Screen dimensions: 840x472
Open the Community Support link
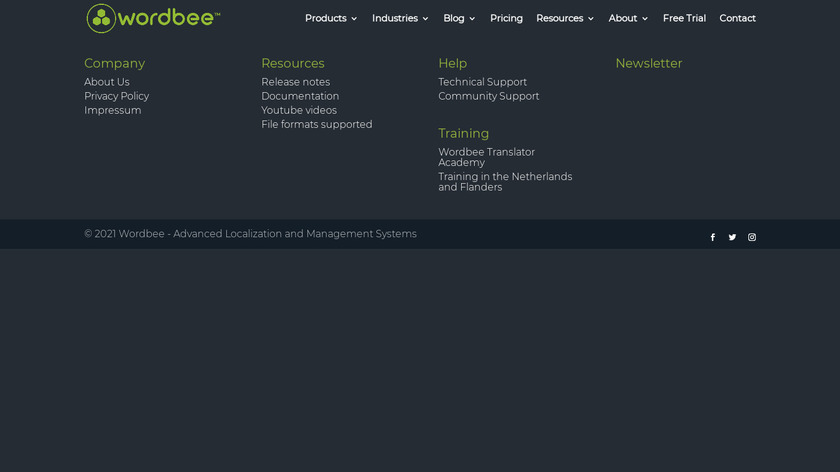[x=489, y=96]
